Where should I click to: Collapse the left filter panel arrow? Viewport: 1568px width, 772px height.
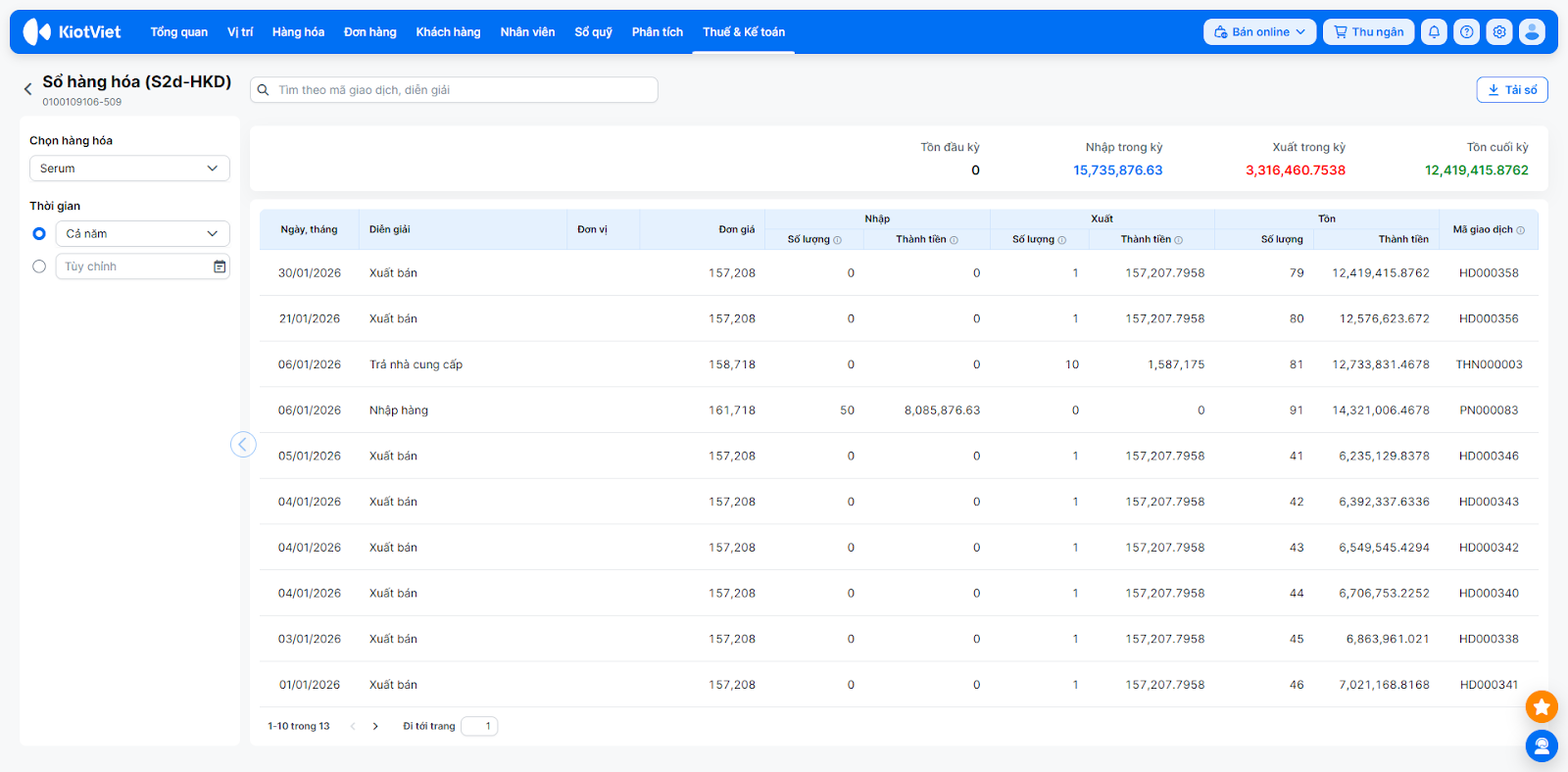(243, 445)
